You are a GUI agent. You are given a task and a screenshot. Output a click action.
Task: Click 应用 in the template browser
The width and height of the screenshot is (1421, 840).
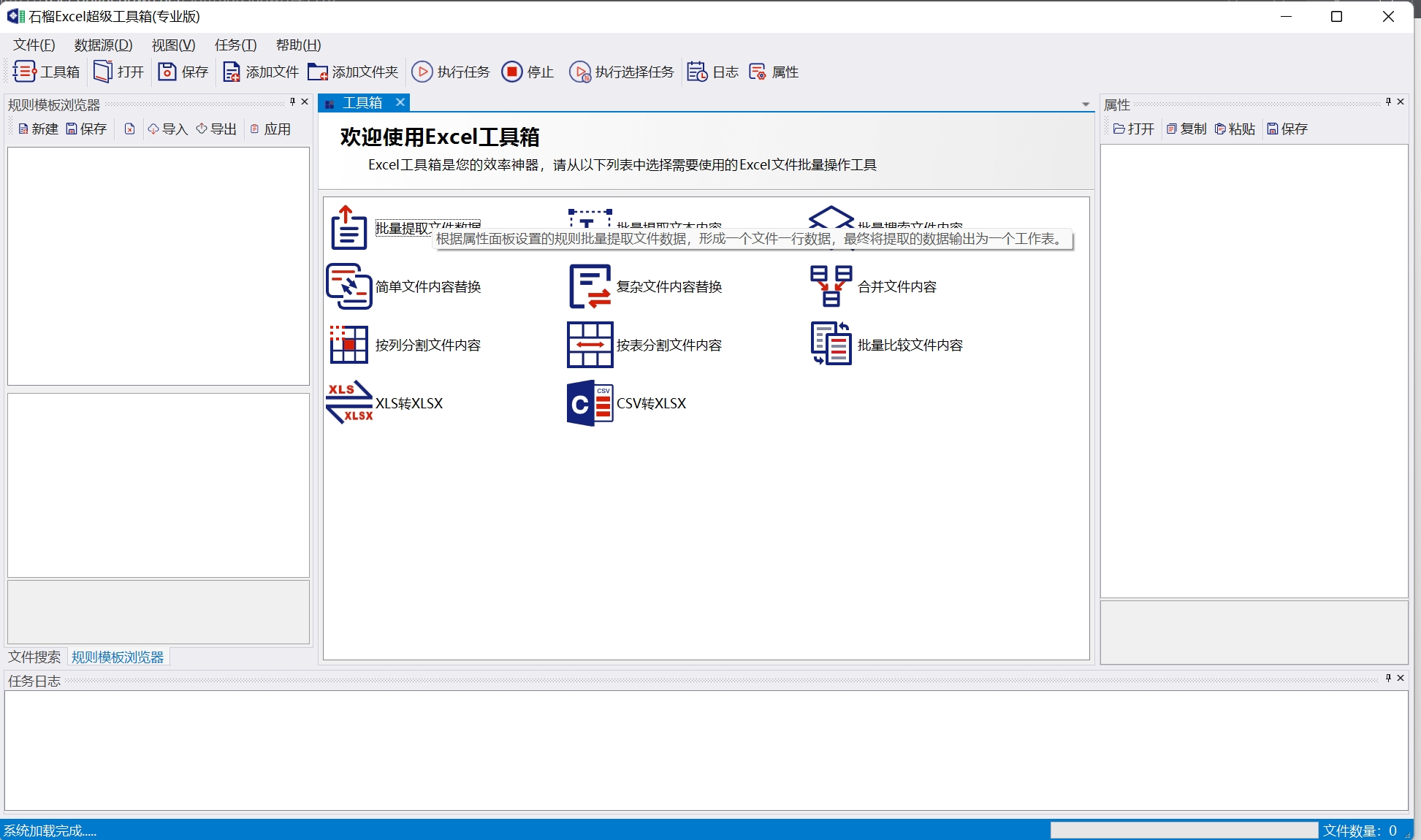click(x=270, y=129)
